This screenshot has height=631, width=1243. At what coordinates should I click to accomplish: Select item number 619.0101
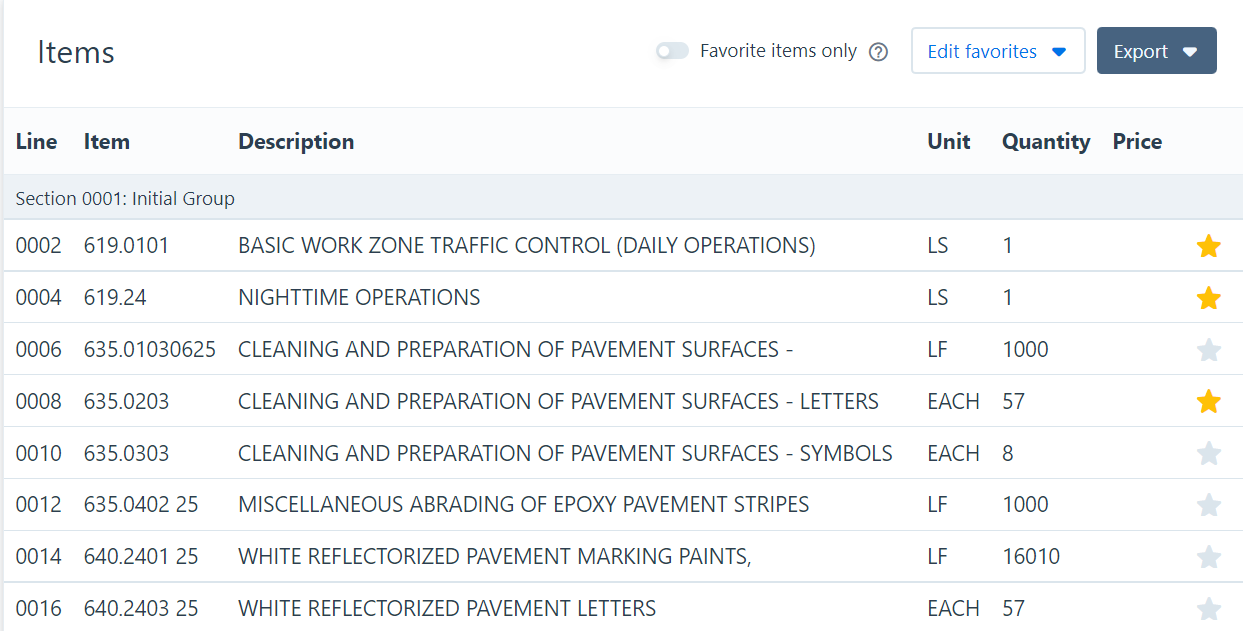coord(126,246)
